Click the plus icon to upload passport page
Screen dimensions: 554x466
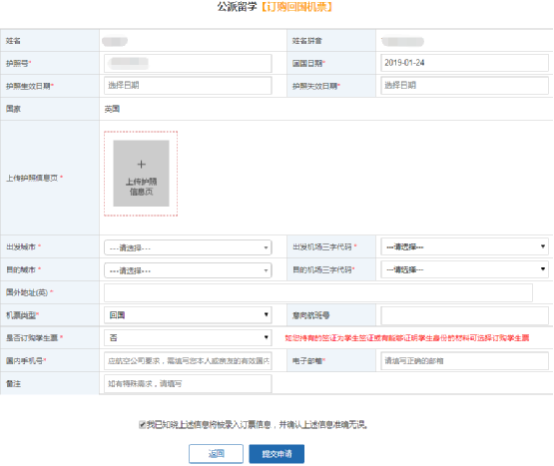[x=141, y=164]
